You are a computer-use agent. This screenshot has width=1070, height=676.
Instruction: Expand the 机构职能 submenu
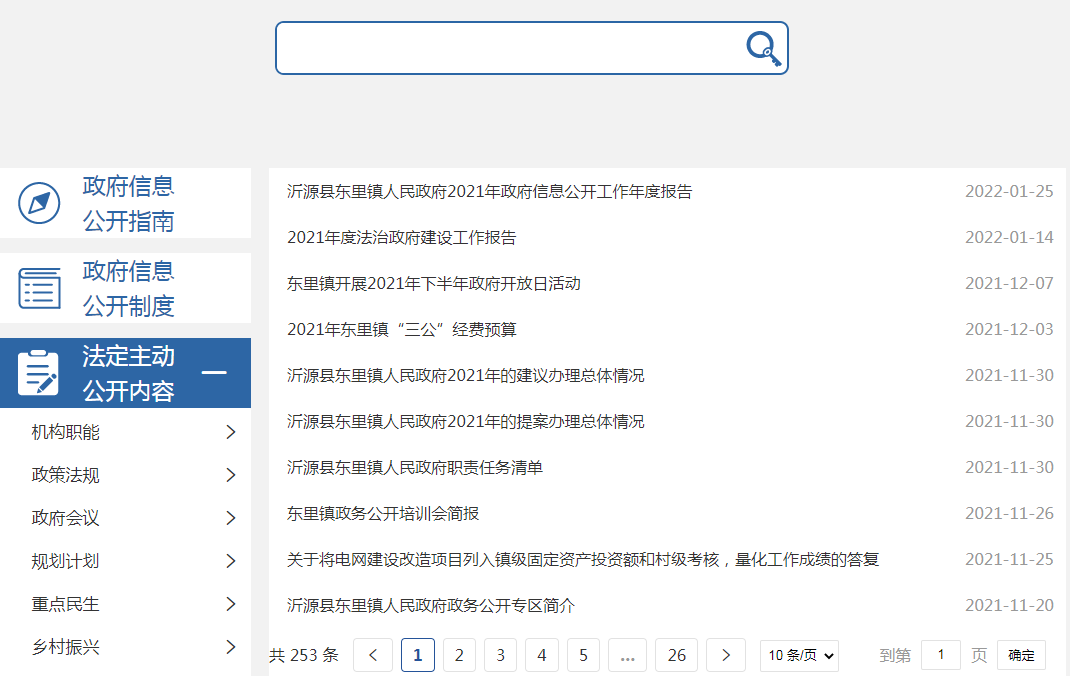click(231, 432)
